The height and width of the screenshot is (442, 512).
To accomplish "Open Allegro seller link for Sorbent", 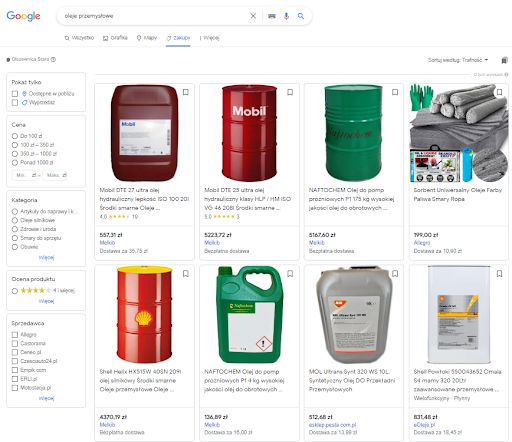I will (422, 243).
